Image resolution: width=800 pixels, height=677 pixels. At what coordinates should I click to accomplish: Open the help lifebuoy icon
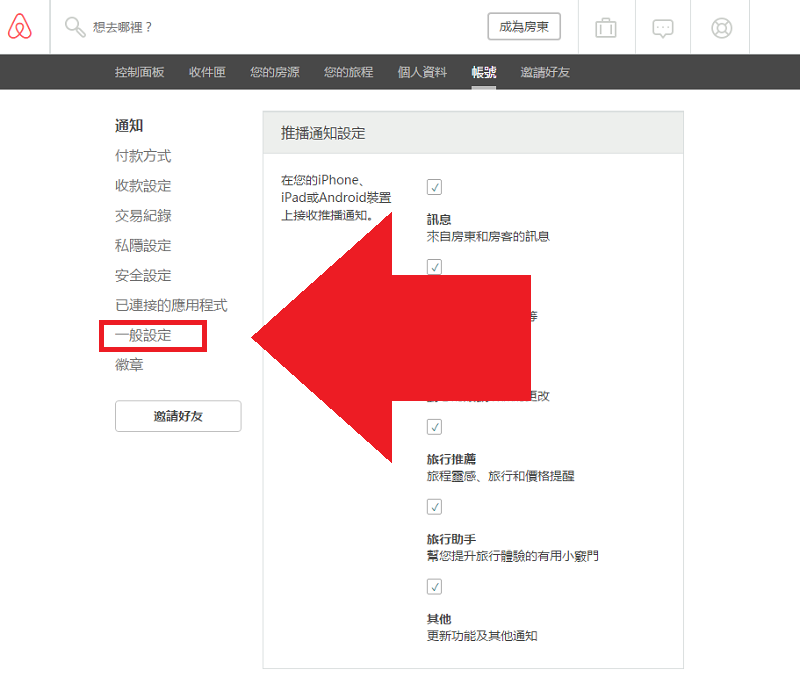tap(721, 28)
